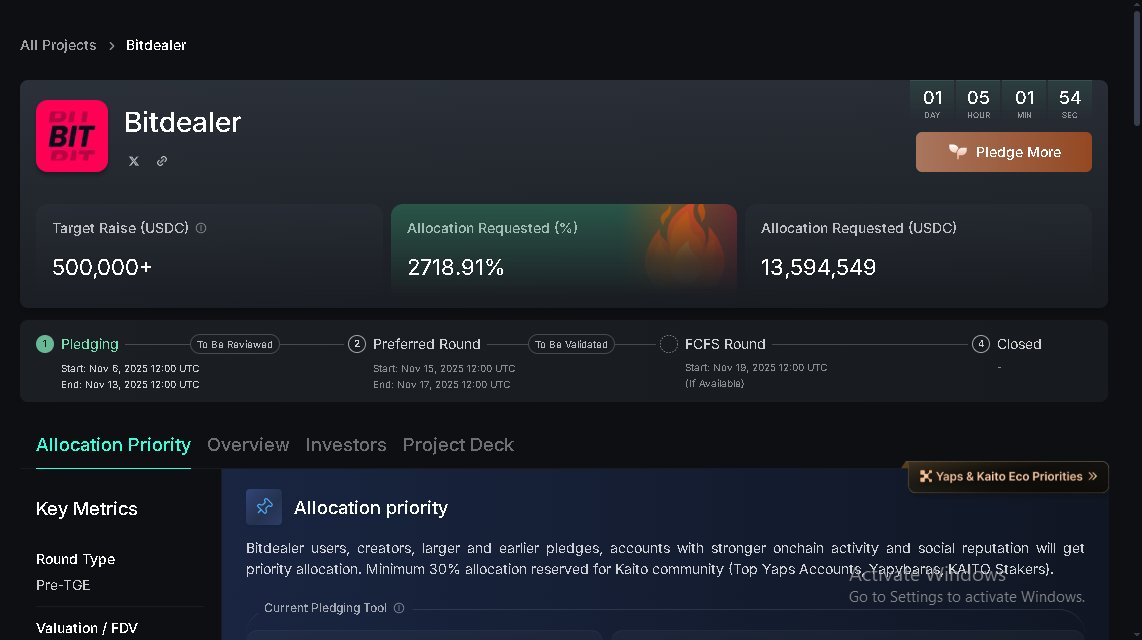Click the Key Metrics heading
Image resolution: width=1142 pixels, height=640 pixels.
pos(87,509)
